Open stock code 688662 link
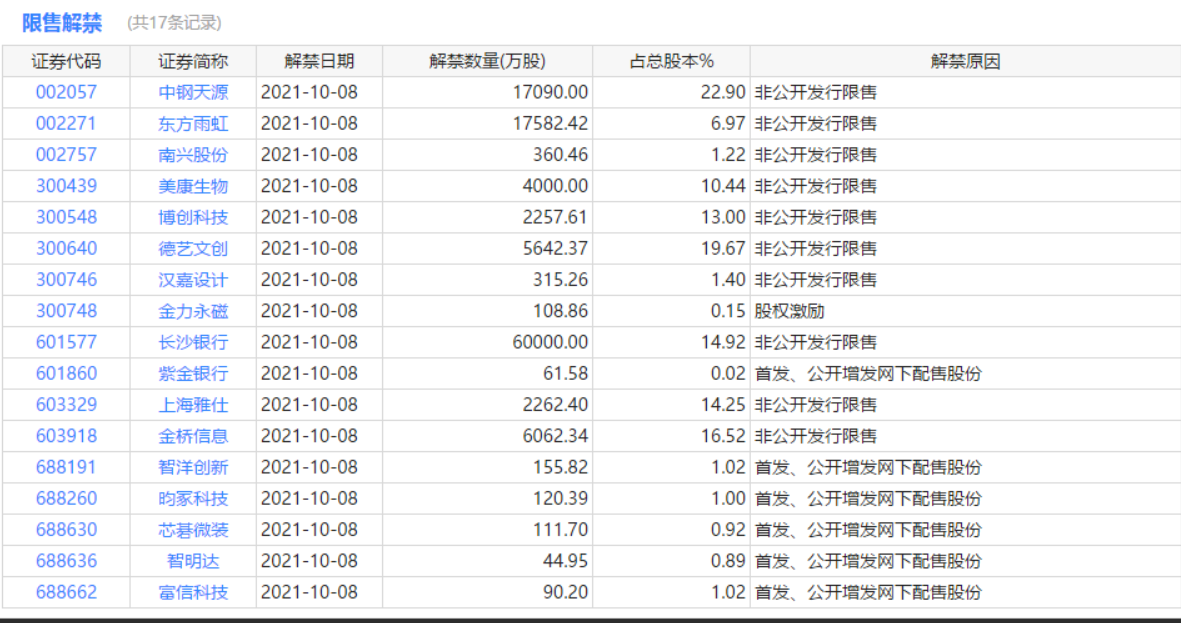 66,592
